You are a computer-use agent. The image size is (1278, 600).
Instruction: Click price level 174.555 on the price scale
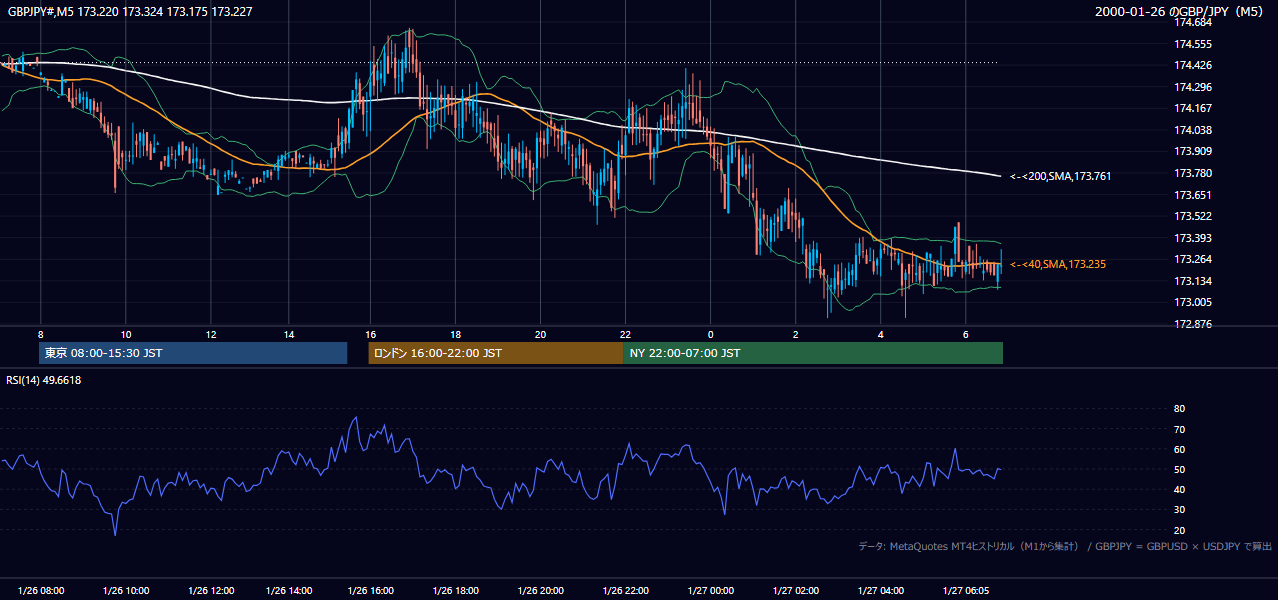[1193, 44]
